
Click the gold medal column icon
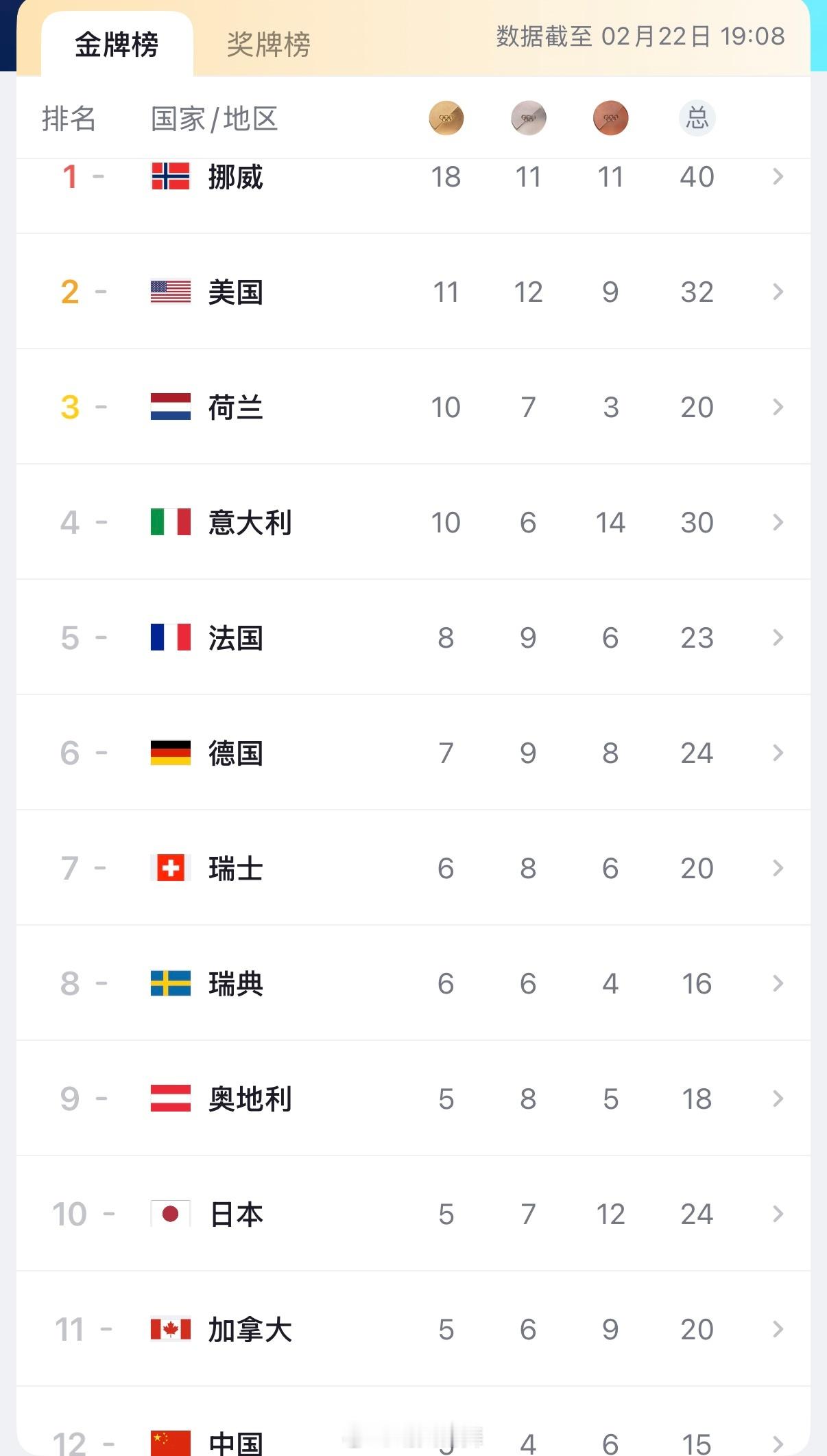point(446,118)
